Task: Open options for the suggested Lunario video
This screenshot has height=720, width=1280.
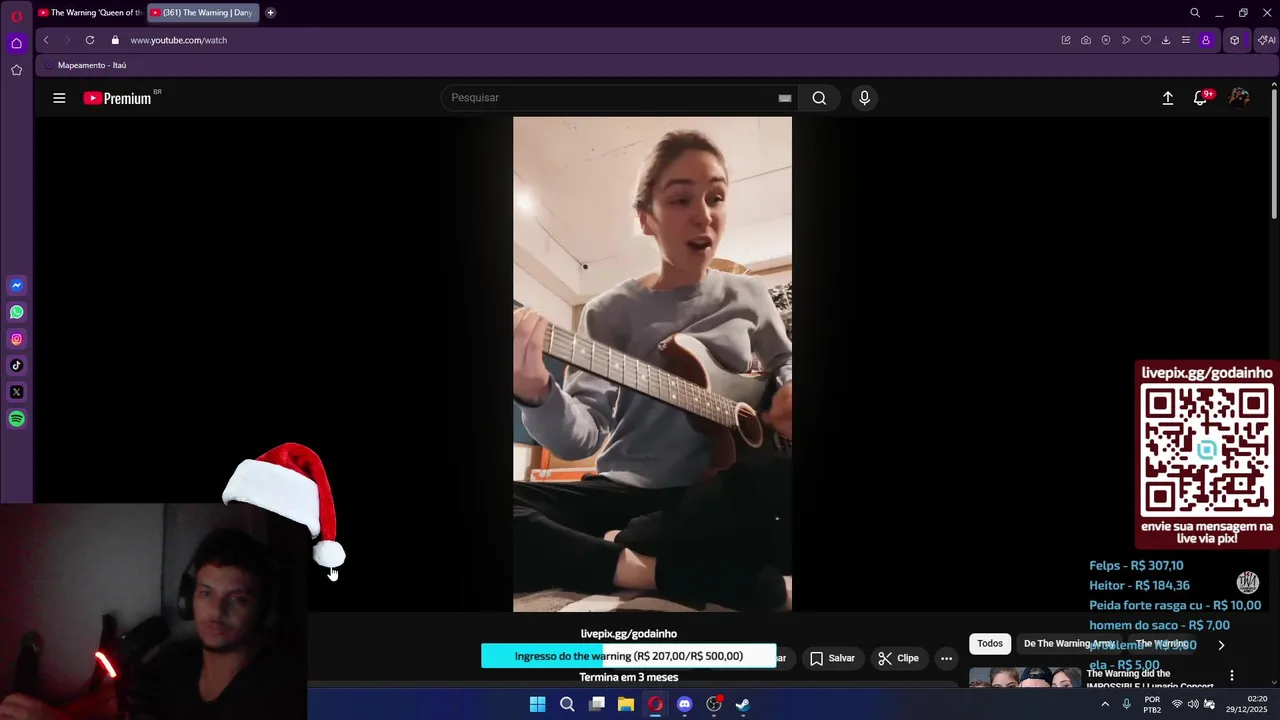Action: coord(1232,676)
